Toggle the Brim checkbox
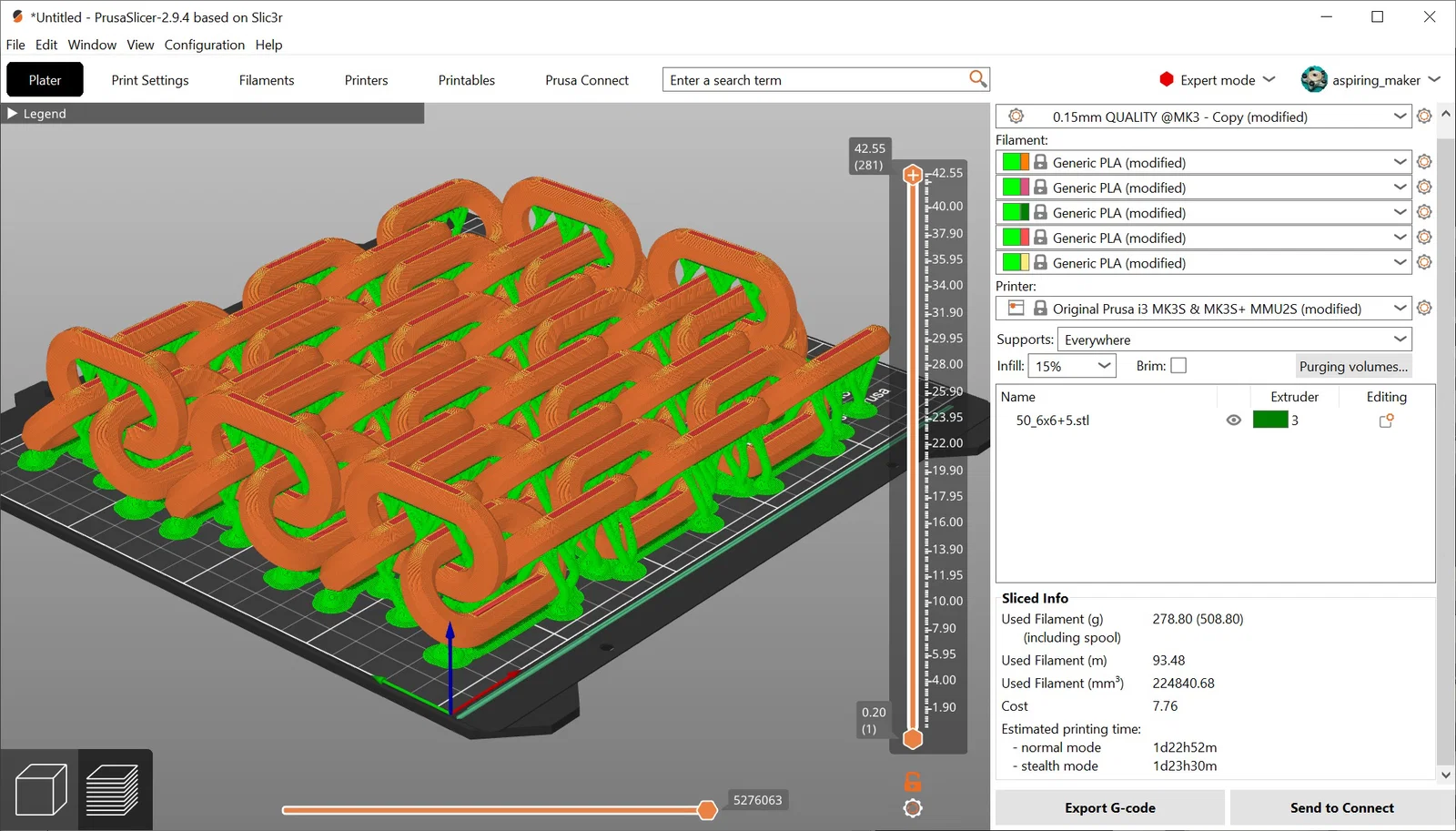1456x831 pixels. click(1178, 365)
